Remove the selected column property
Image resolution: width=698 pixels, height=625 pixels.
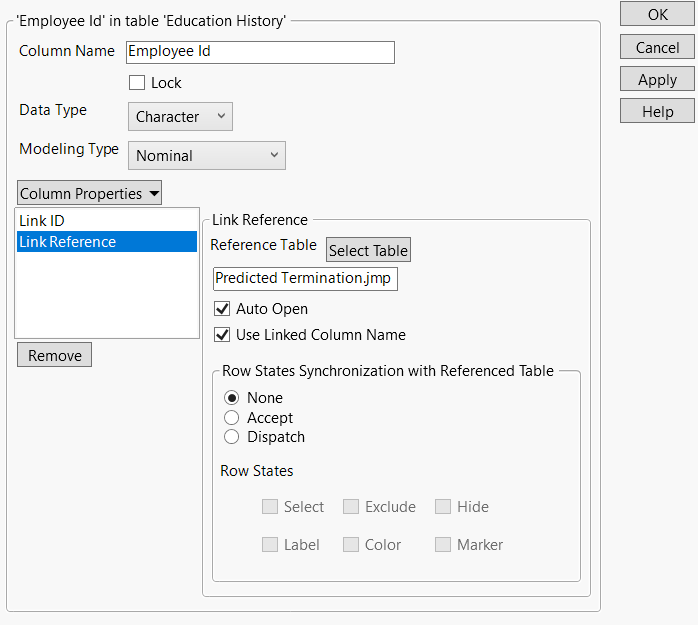54,355
